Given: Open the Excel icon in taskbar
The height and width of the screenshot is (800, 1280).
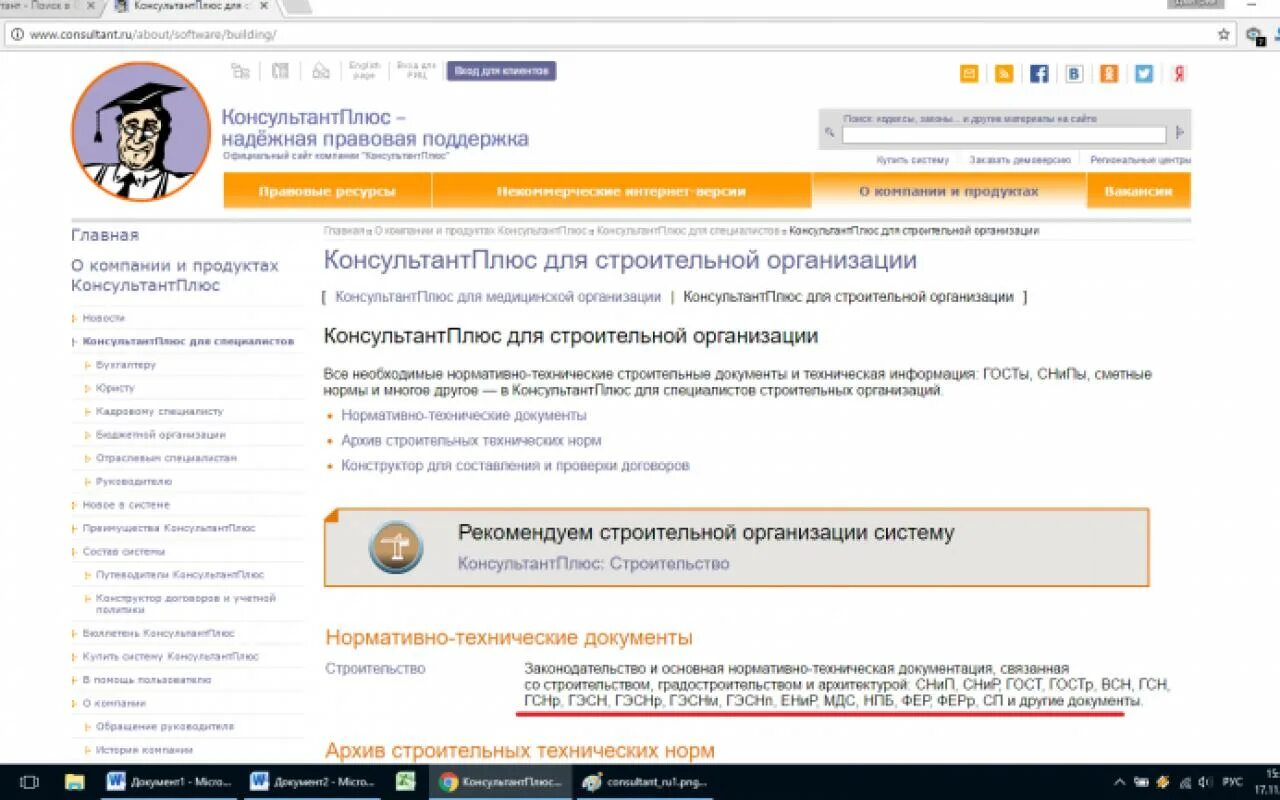Looking at the screenshot, I should (x=405, y=782).
